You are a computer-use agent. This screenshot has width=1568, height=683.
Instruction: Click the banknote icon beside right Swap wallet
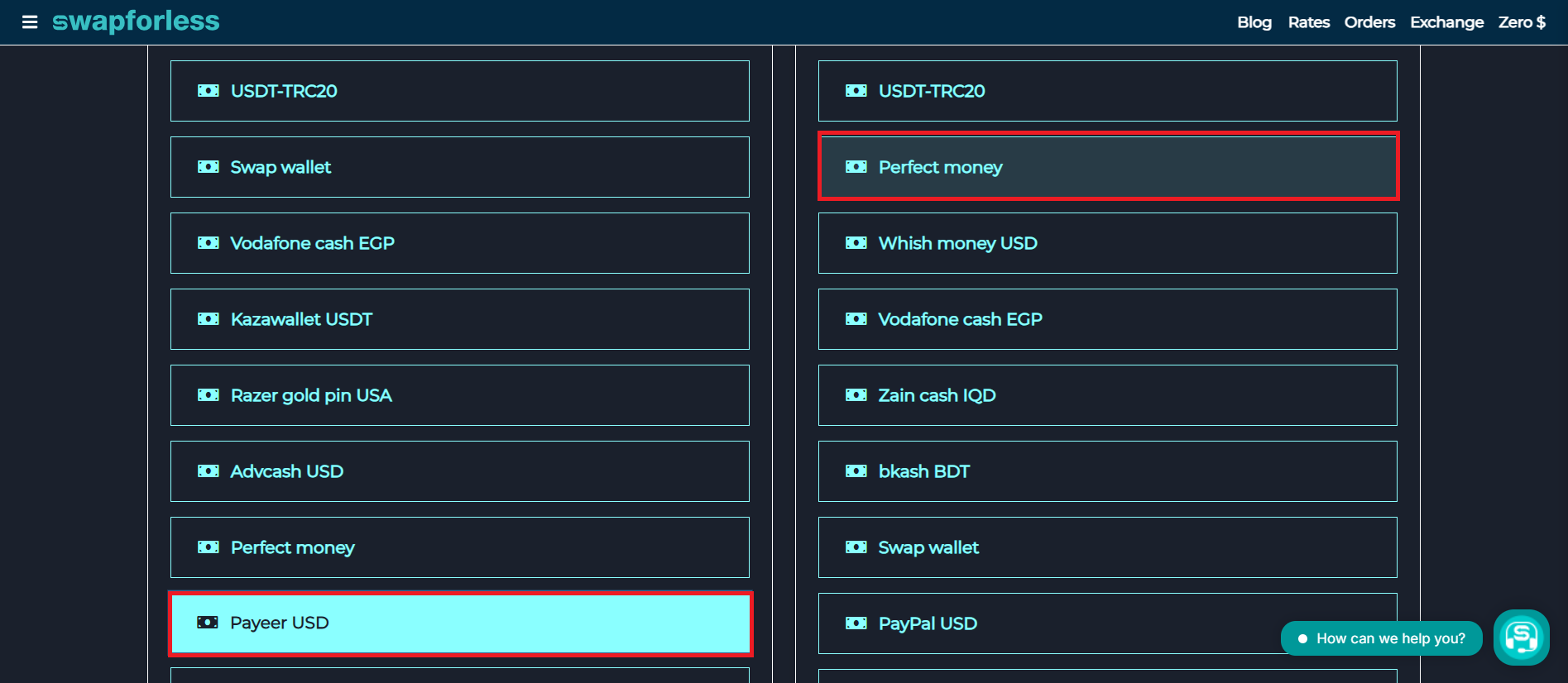click(x=856, y=547)
